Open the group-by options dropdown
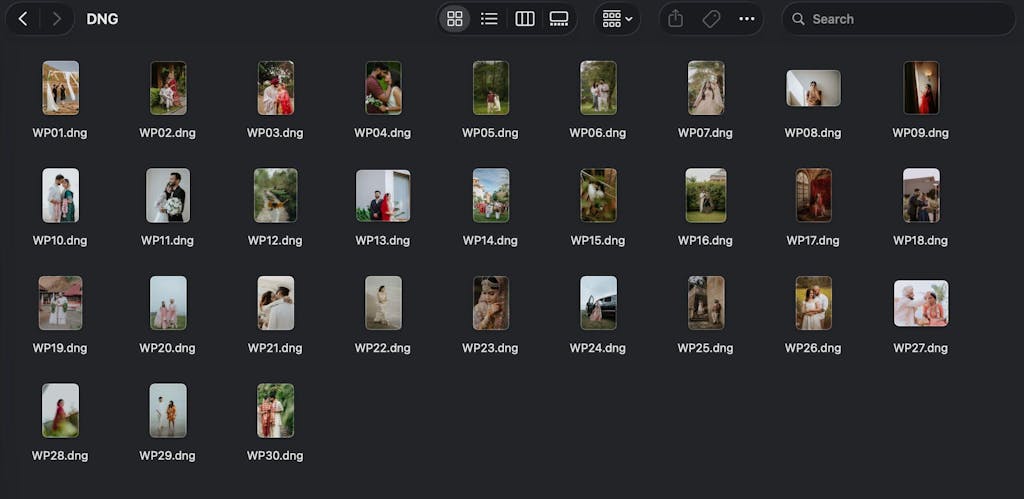The image size is (1024, 499). tap(616, 19)
